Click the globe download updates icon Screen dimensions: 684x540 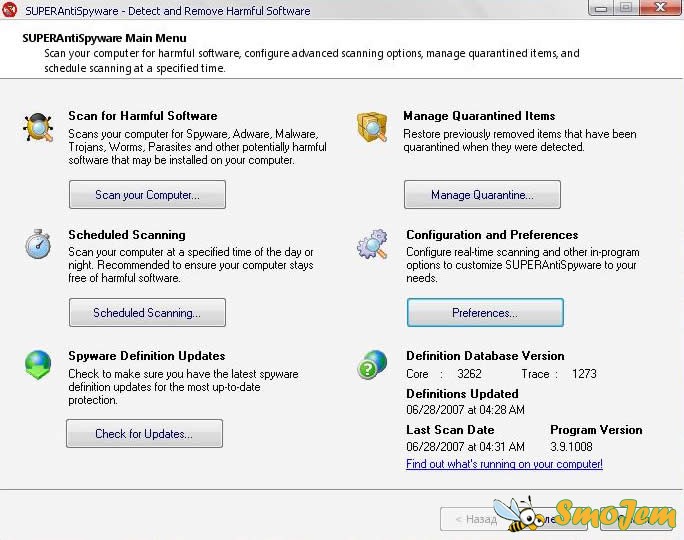38,365
